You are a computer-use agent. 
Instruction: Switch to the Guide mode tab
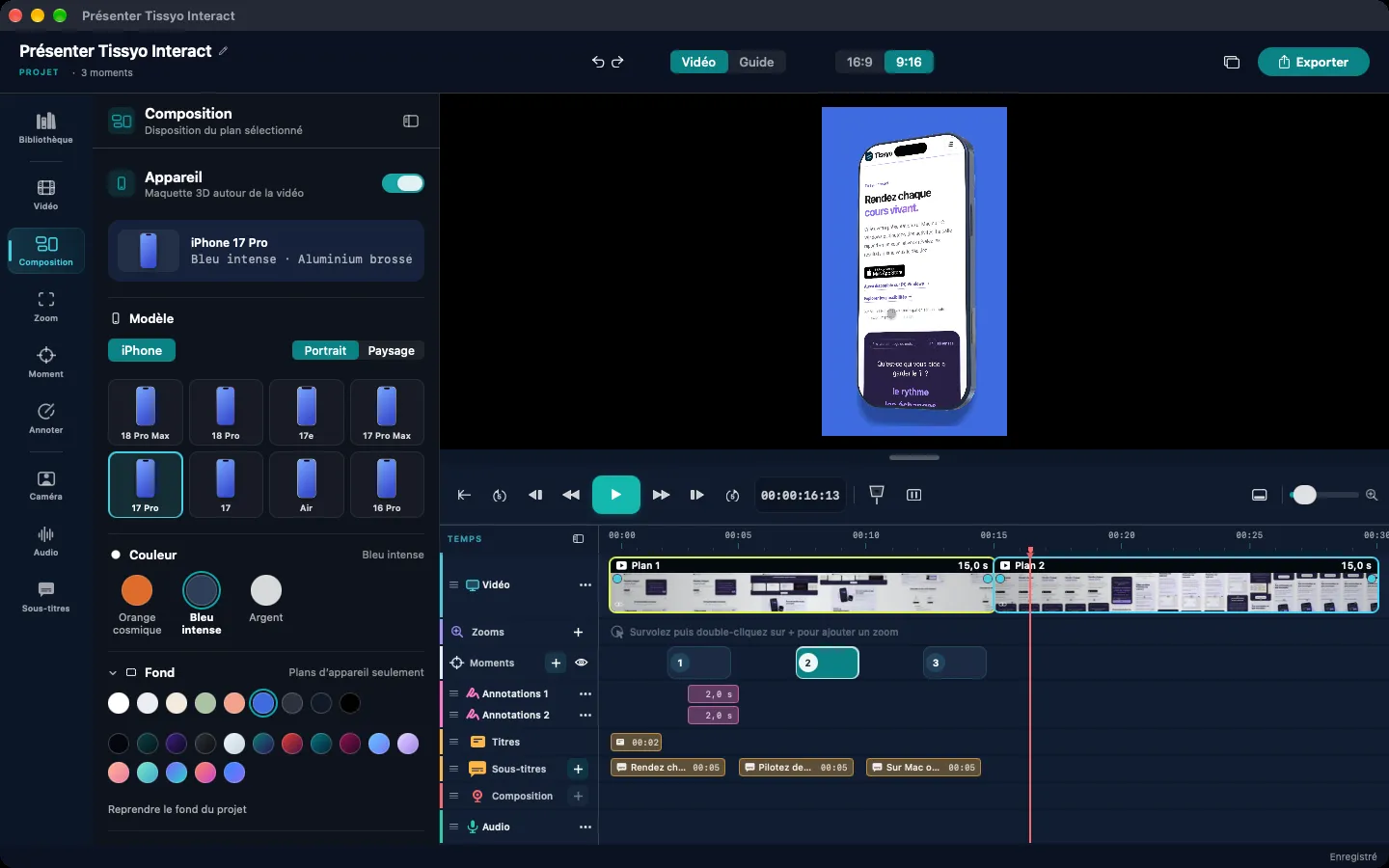tap(756, 62)
